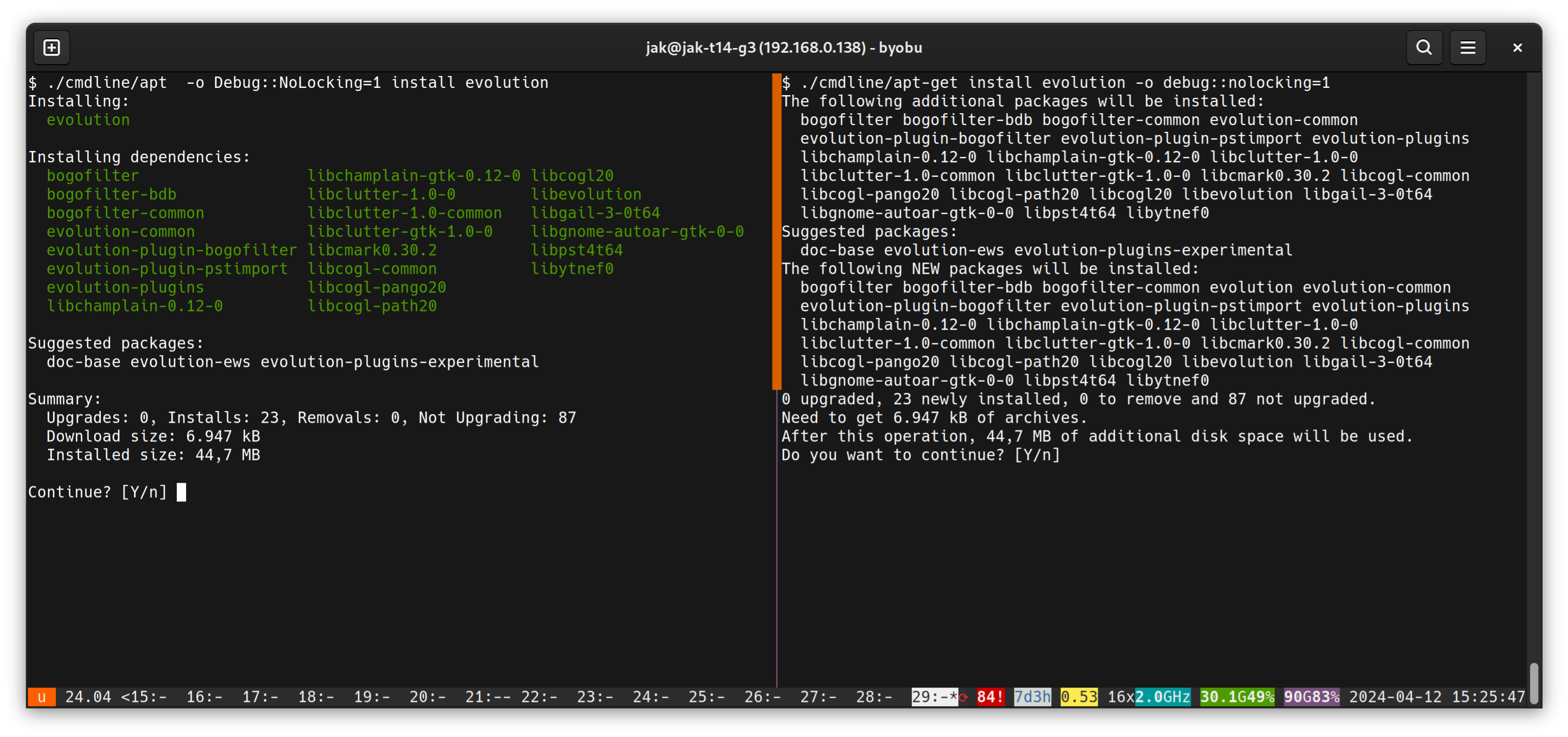Screen dimensions: 1568x737
Task: Click 'Do you want to continue? [Y/n]' in the right pane
Action: tap(921, 455)
